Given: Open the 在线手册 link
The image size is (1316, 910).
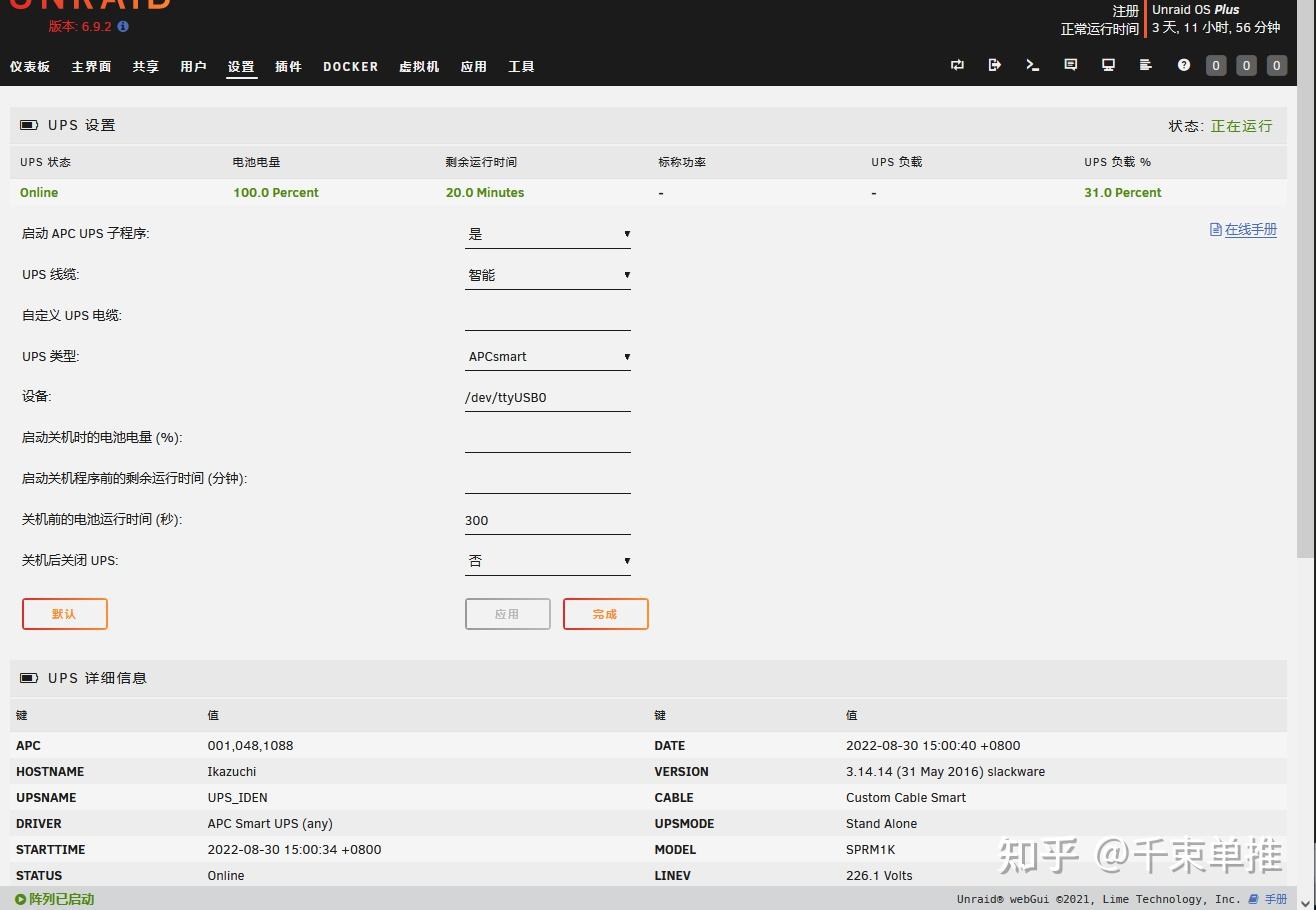Looking at the screenshot, I should [1243, 229].
